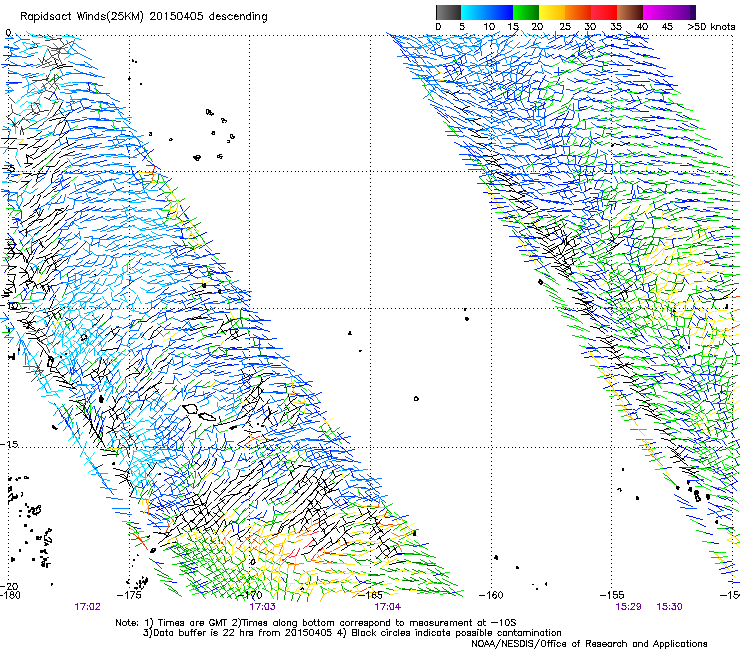The height and width of the screenshot is (650, 740).
Task: Click the green 15-20 knots legend segment
Action: [526, 12]
